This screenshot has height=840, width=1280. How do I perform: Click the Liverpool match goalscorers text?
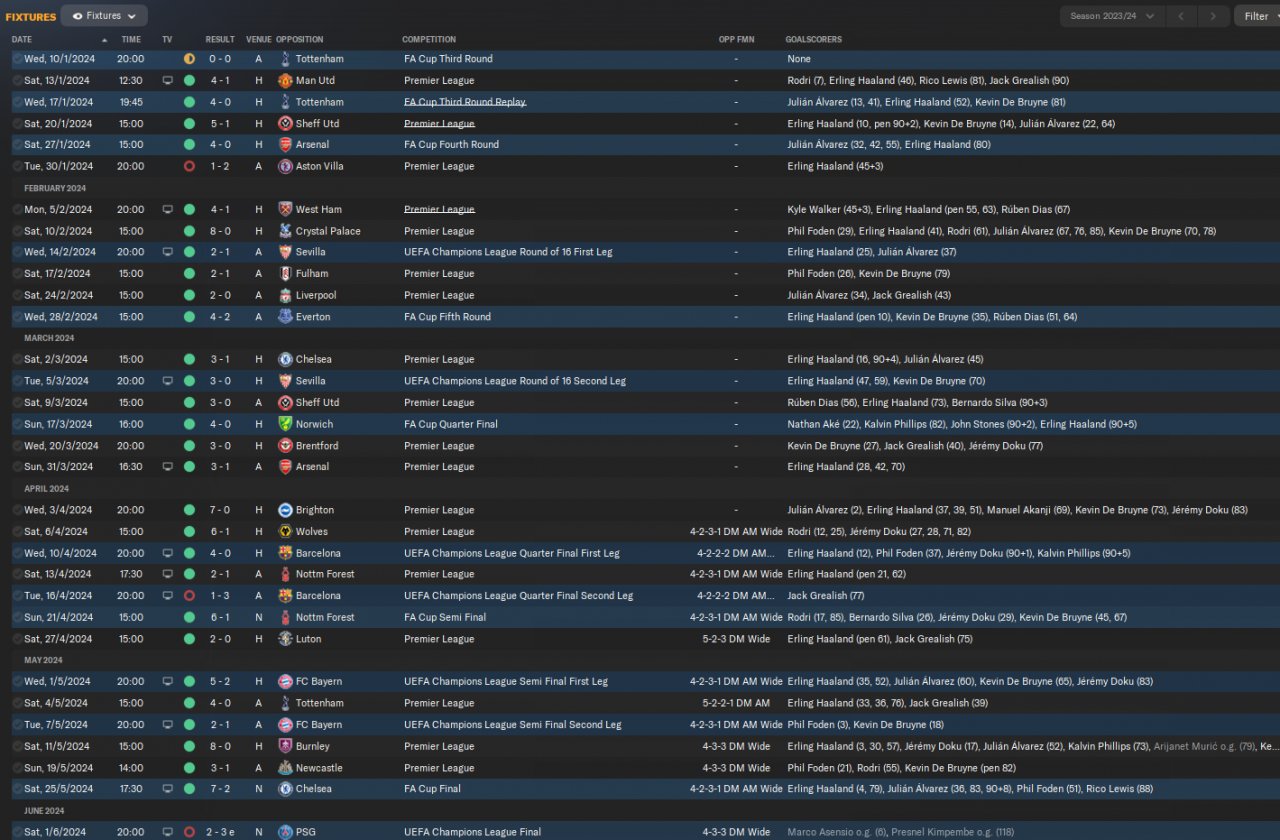coord(869,296)
